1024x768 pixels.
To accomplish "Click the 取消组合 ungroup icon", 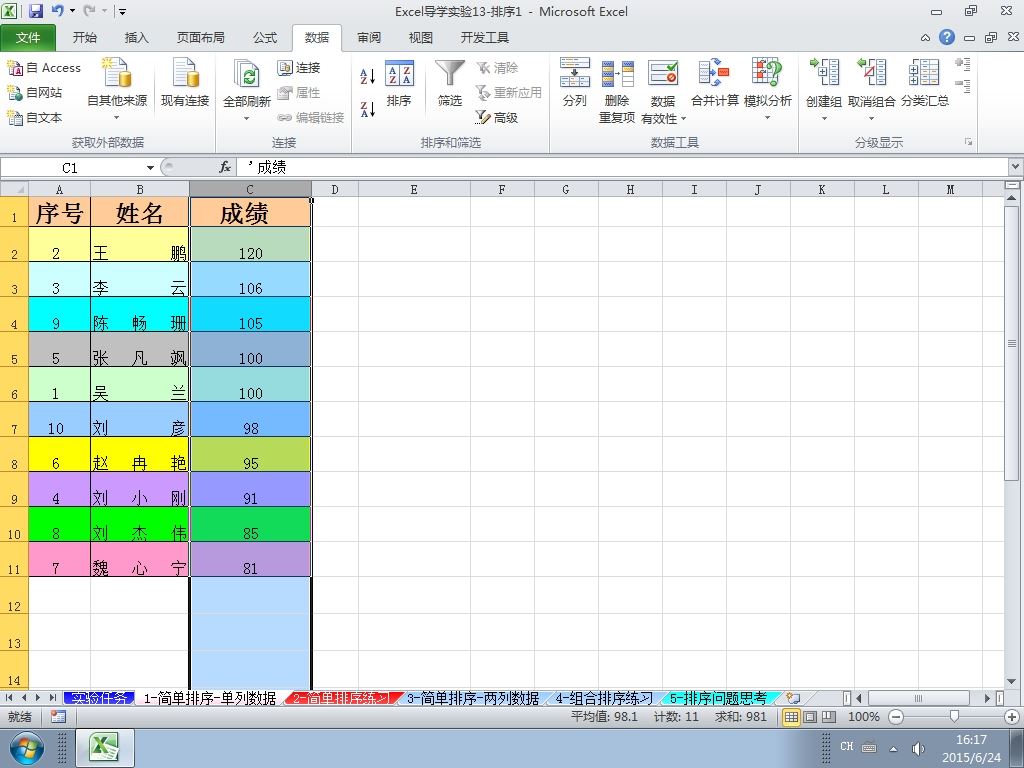I will (x=871, y=72).
